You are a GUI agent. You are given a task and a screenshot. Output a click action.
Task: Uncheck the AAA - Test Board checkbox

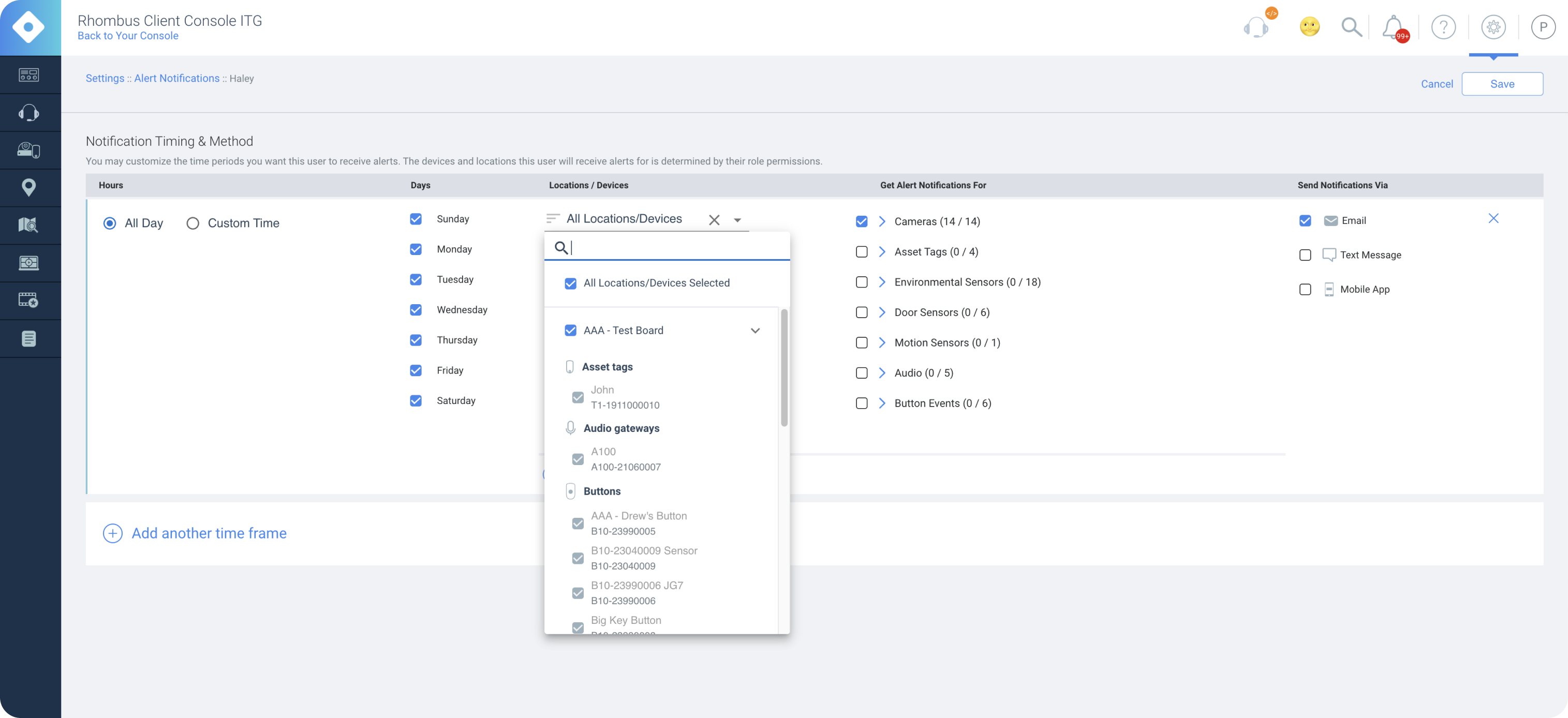(570, 331)
